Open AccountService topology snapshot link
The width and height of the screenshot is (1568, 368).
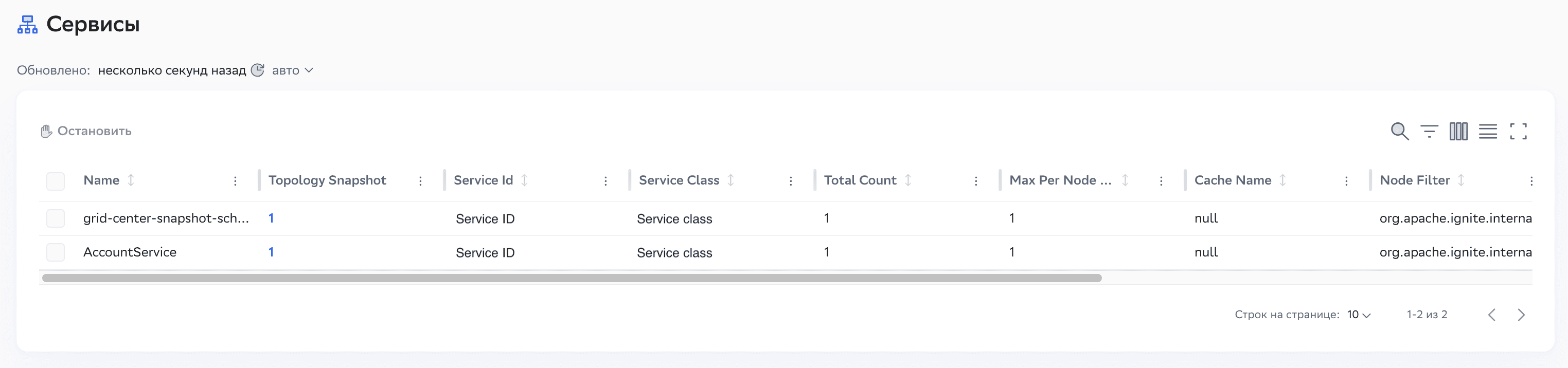(x=271, y=252)
